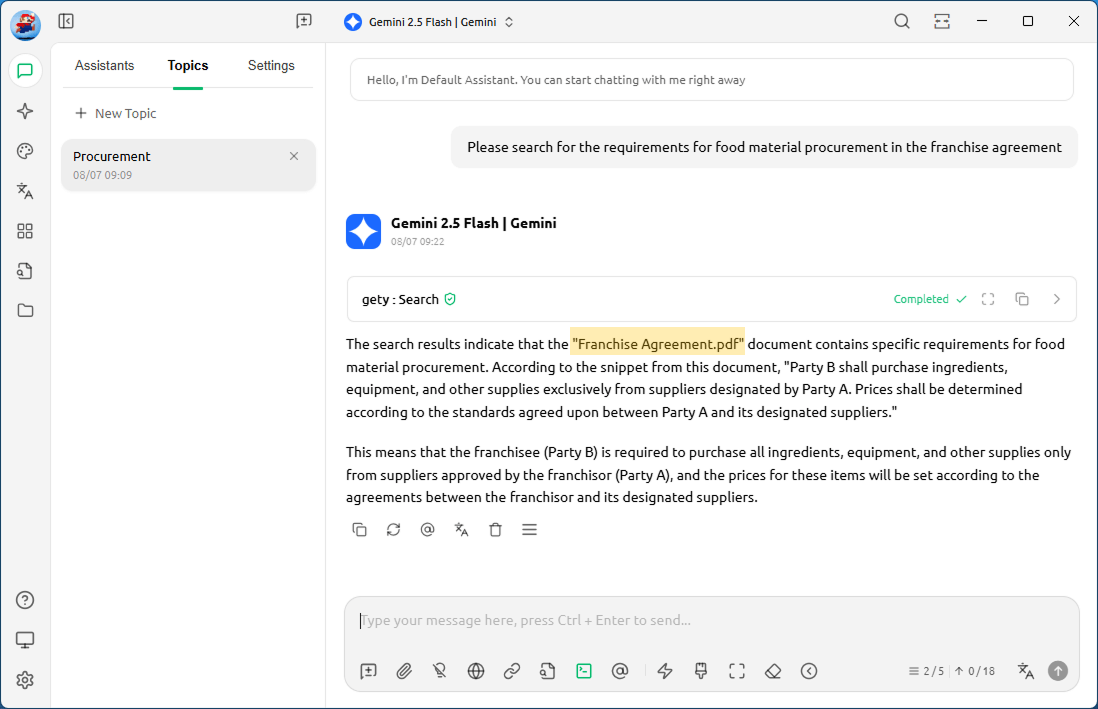1098x709 pixels.
Task: Select knowledge base in input toolbar
Action: (x=548, y=671)
